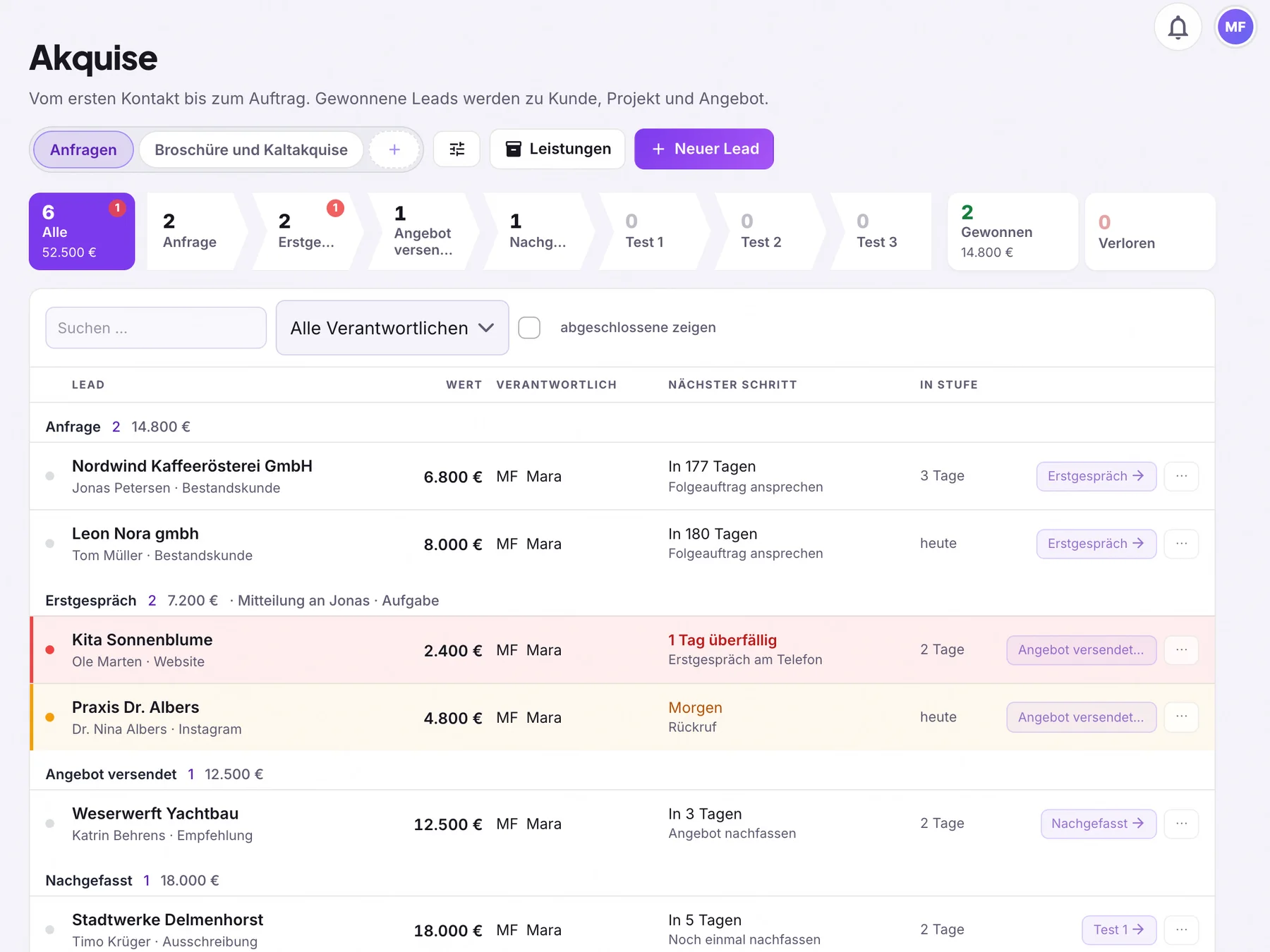The width and height of the screenshot is (1270, 952).
Task: Move Weserwerft Yachtbau to Nachgefasst
Action: tap(1098, 824)
